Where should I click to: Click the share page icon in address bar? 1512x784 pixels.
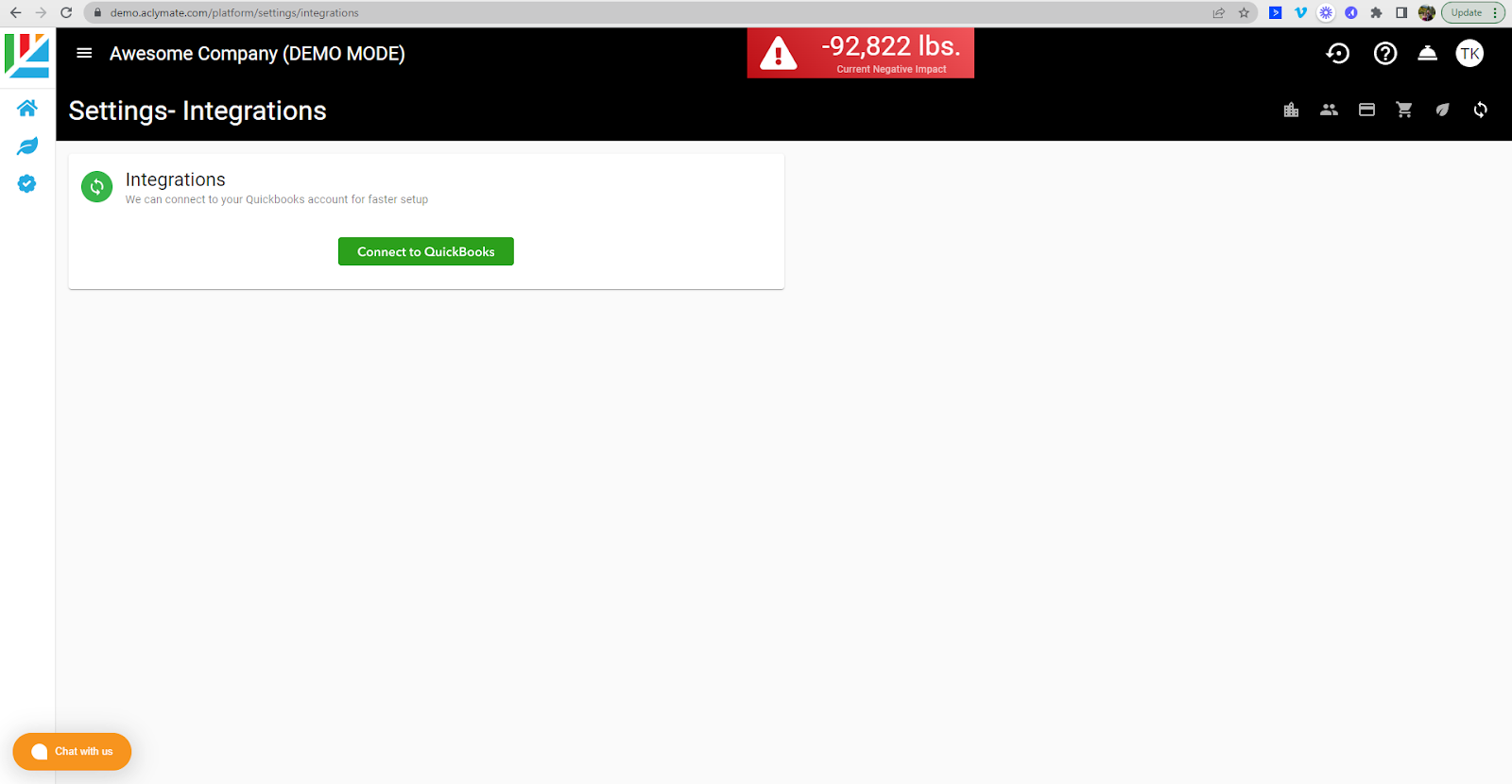1219,12
